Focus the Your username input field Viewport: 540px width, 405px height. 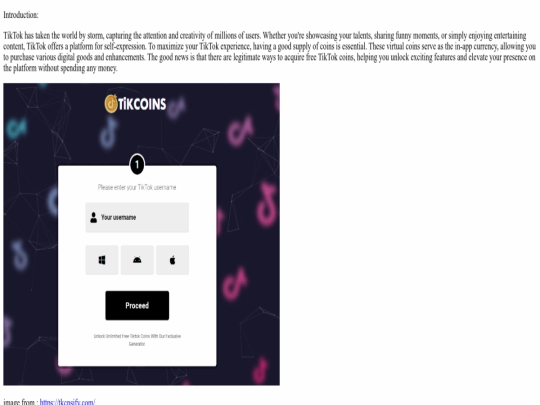[137, 217]
